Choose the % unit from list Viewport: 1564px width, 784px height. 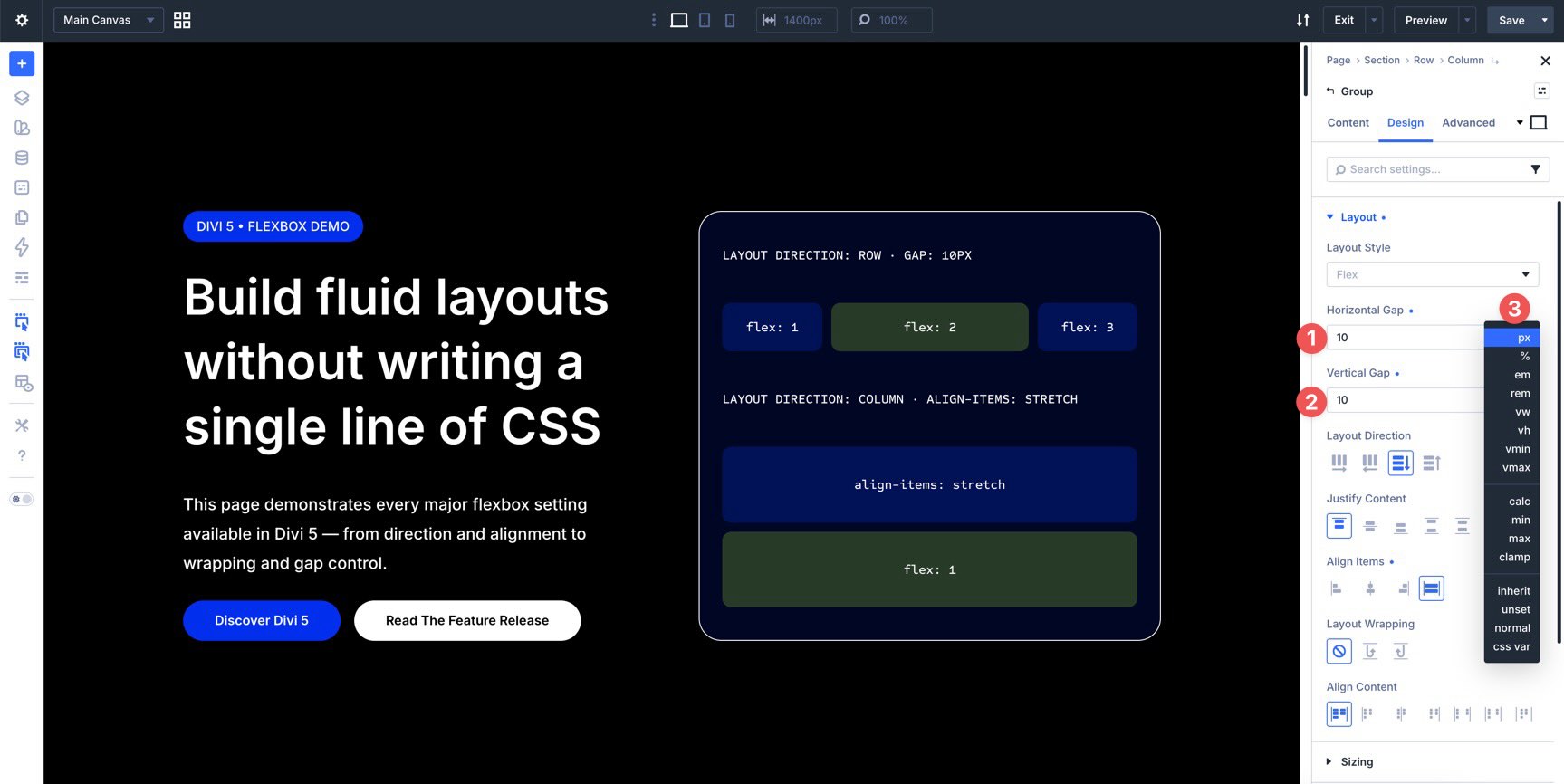1511,357
